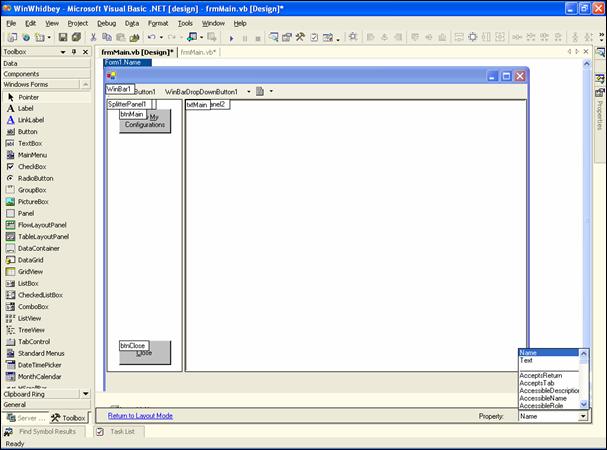Select Text in the property list
This screenshot has width=607, height=450.
(549, 360)
